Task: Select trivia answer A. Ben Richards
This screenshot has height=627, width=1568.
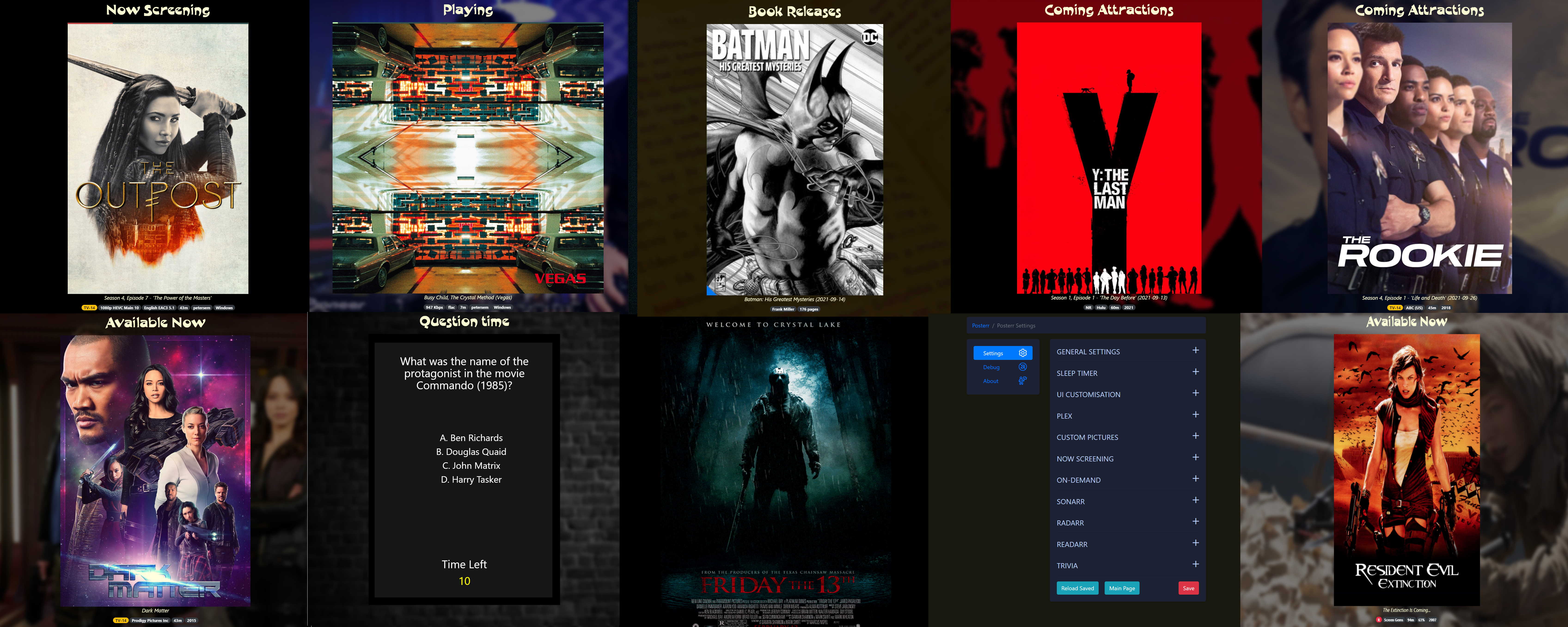Action: click(x=471, y=438)
